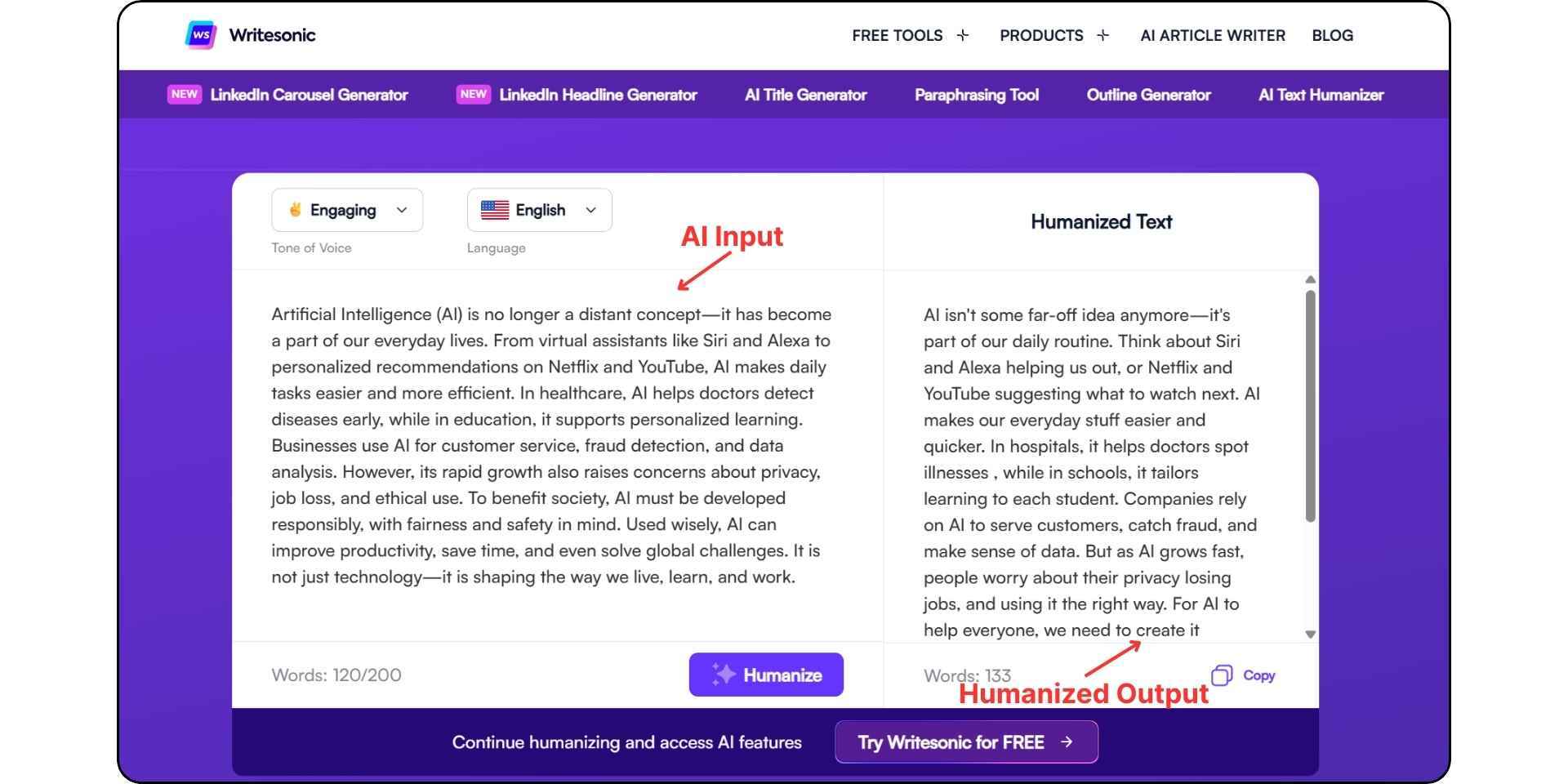This screenshot has width=1568, height=784.
Task: Click the Copy link
Action: click(x=1258, y=675)
